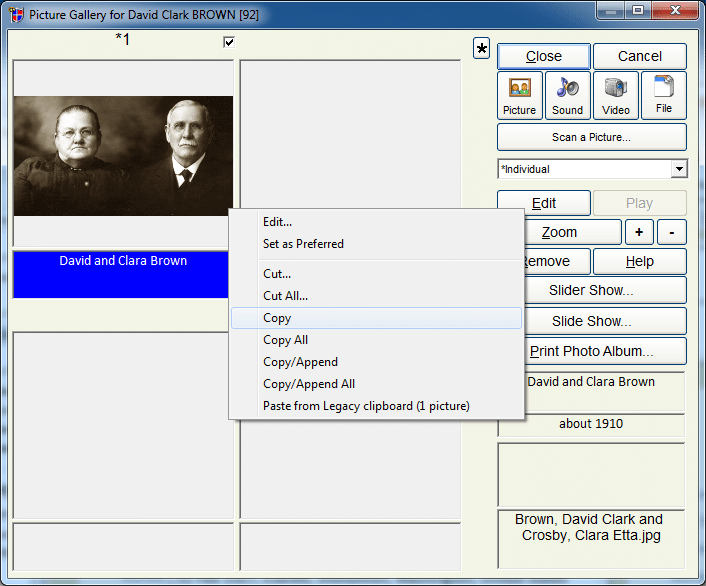This screenshot has height=586, width=706.
Task: Select the empty third picture slot at bottom left
Action: (x=122, y=426)
